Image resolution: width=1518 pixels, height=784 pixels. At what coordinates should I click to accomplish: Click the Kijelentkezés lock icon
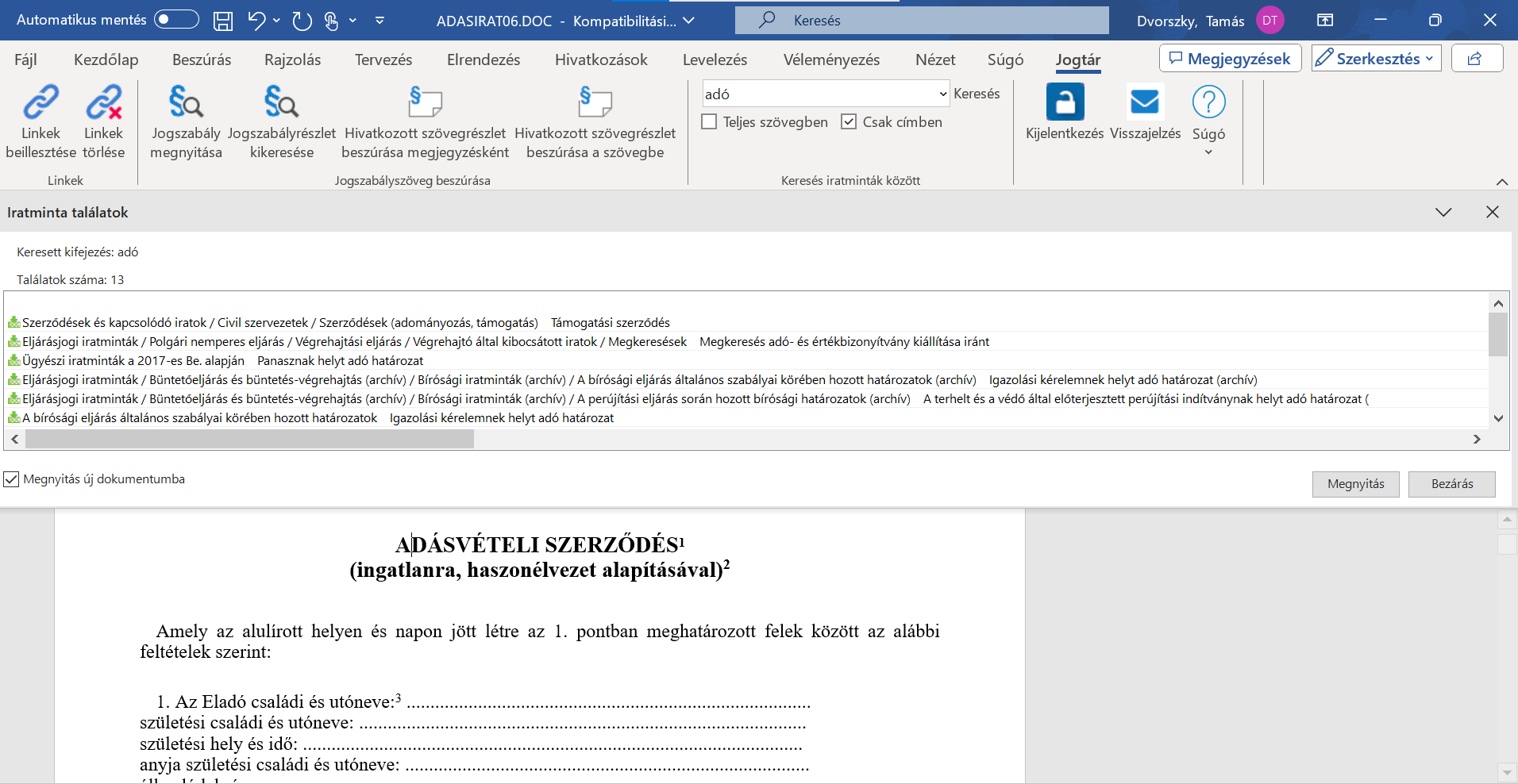pos(1065,103)
